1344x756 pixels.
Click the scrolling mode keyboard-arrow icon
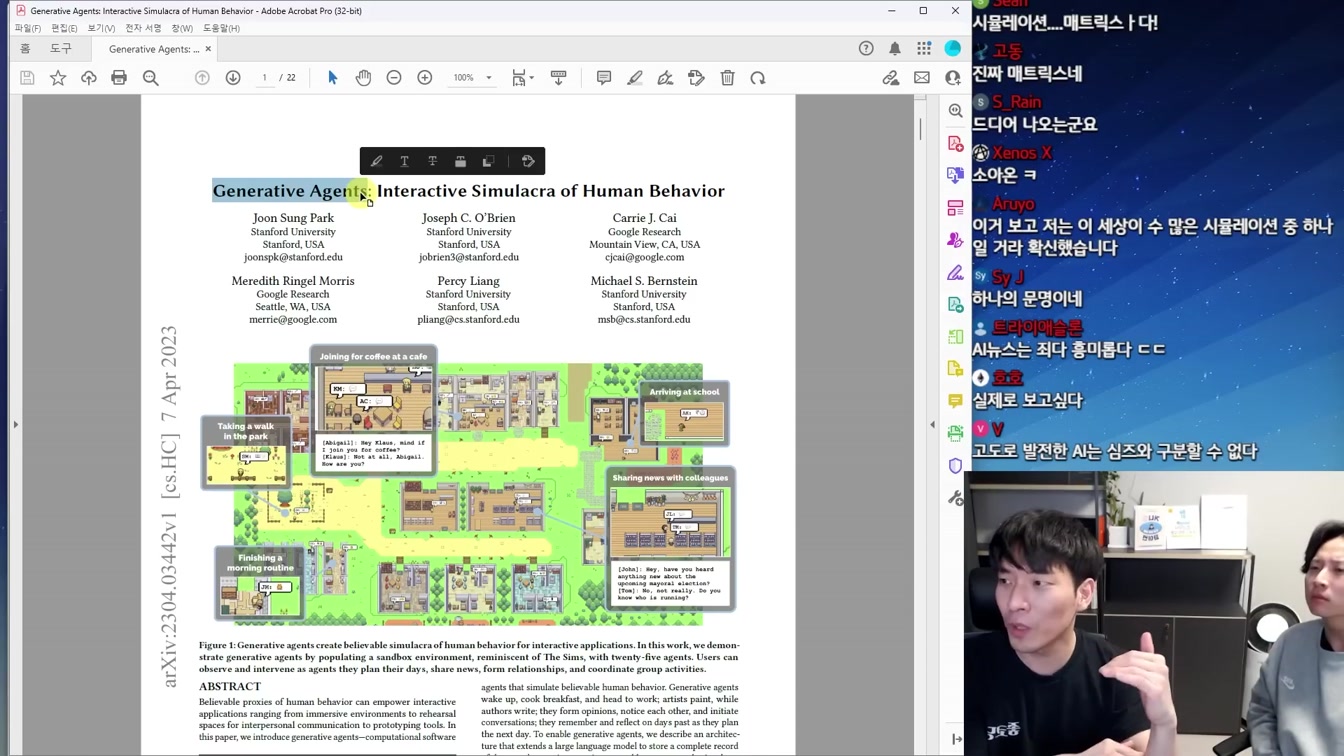pyautogui.click(x=558, y=78)
